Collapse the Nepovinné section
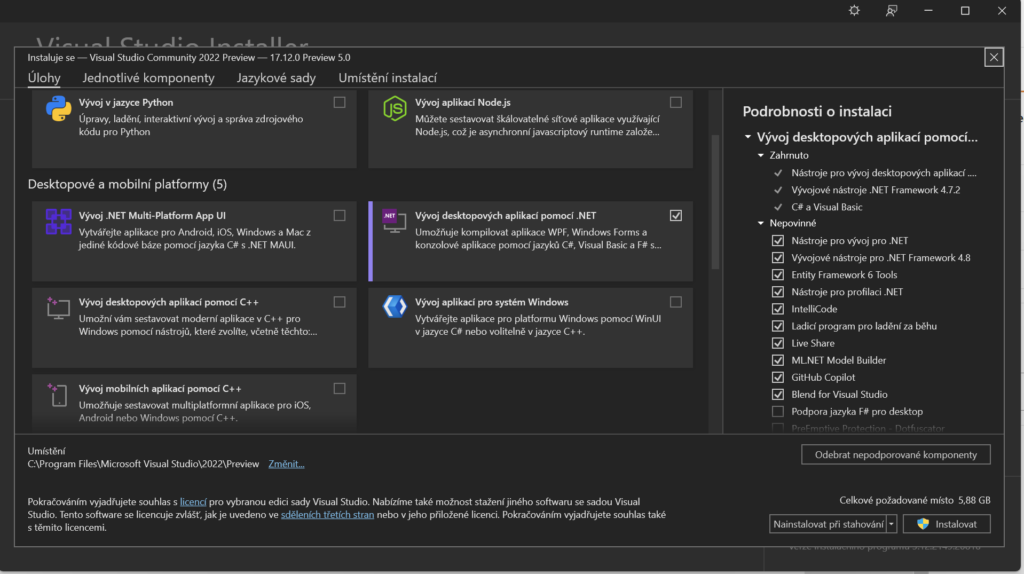The height and width of the screenshot is (574, 1024). 761,224
